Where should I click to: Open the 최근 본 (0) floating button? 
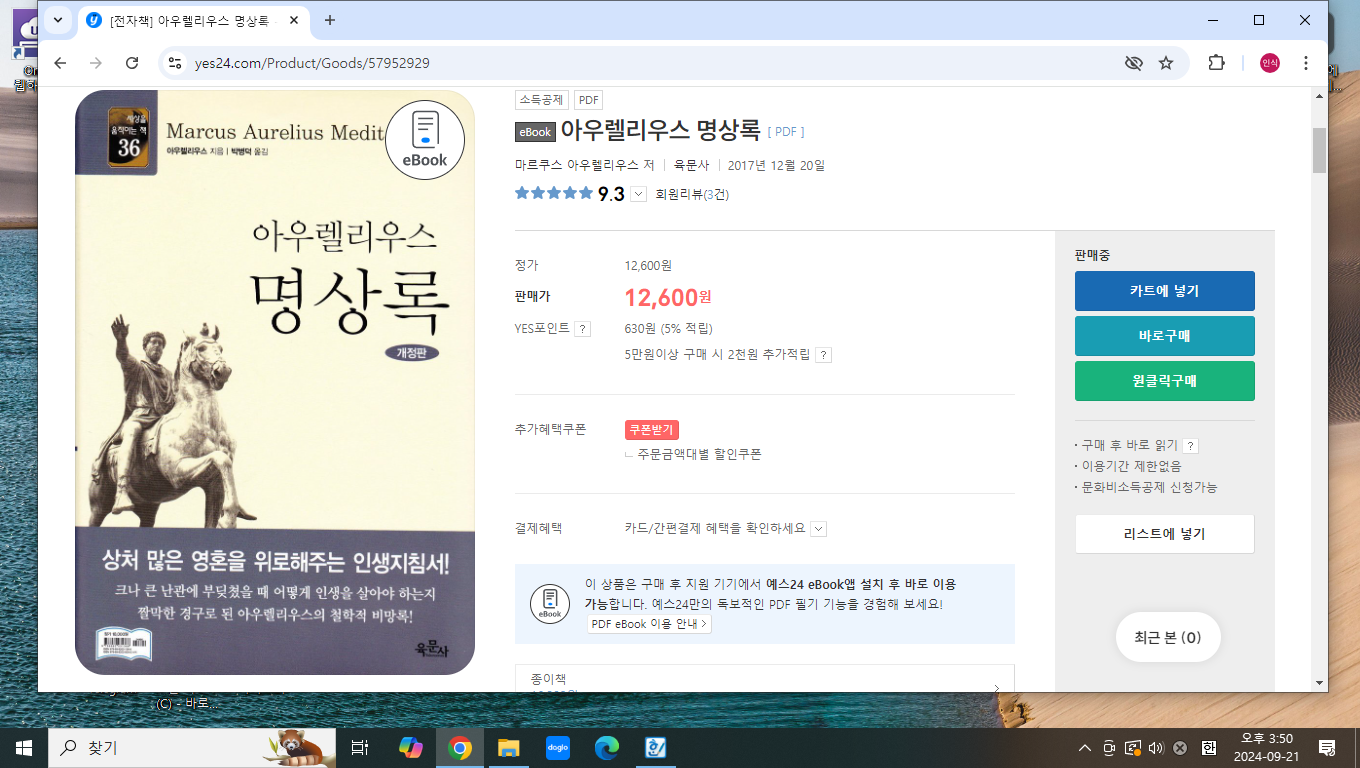(x=1168, y=637)
